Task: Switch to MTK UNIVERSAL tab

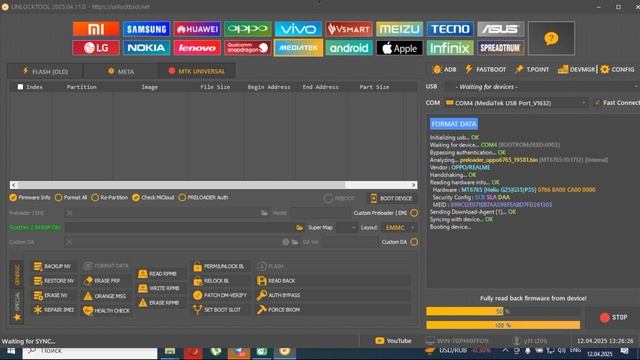Action: pos(197,71)
